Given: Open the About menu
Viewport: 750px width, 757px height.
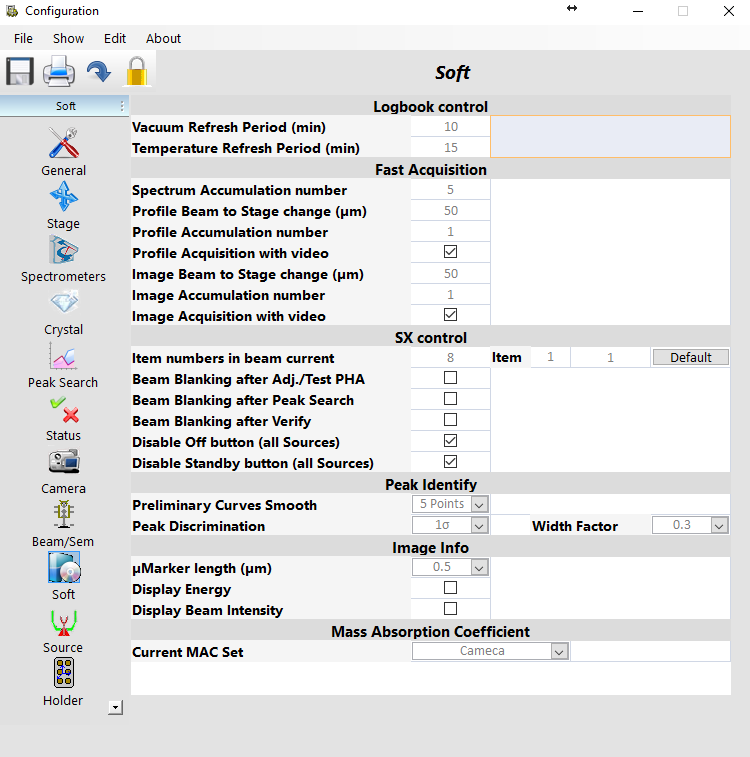Looking at the screenshot, I should (x=163, y=39).
